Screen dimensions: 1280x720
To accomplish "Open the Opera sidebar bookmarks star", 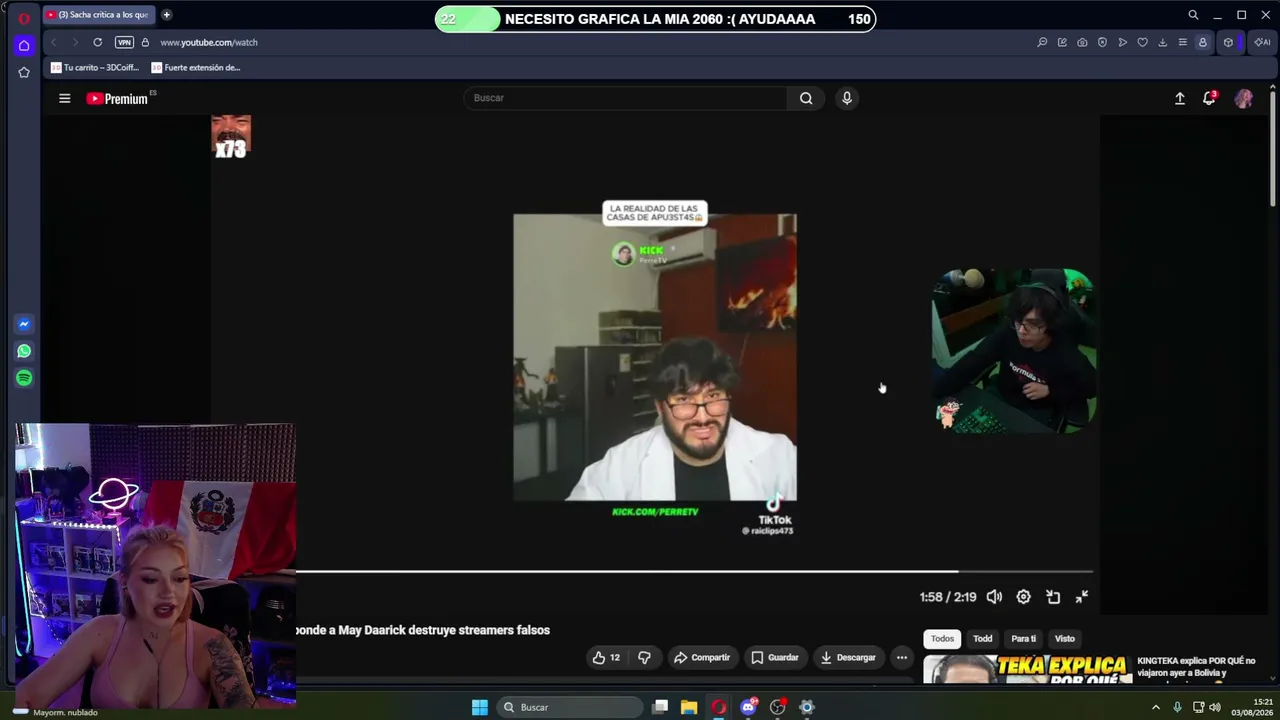I will coord(24,72).
